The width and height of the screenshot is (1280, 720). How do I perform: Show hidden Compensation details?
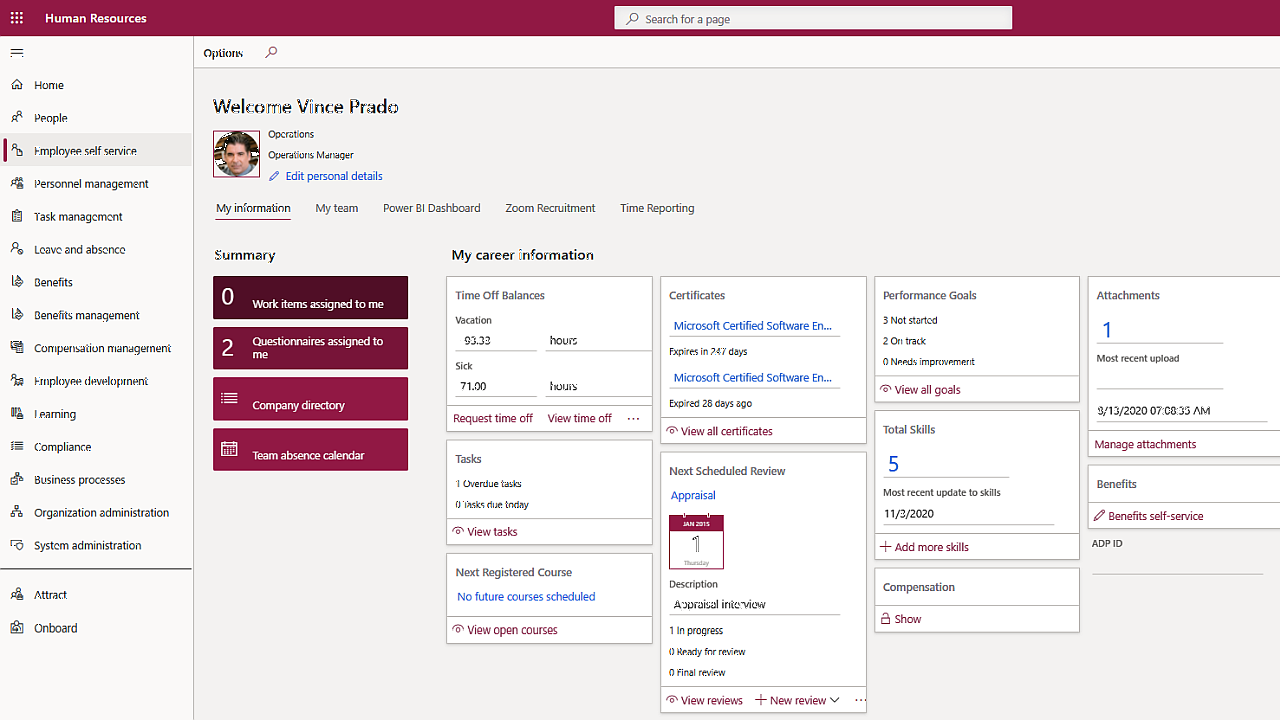click(901, 619)
